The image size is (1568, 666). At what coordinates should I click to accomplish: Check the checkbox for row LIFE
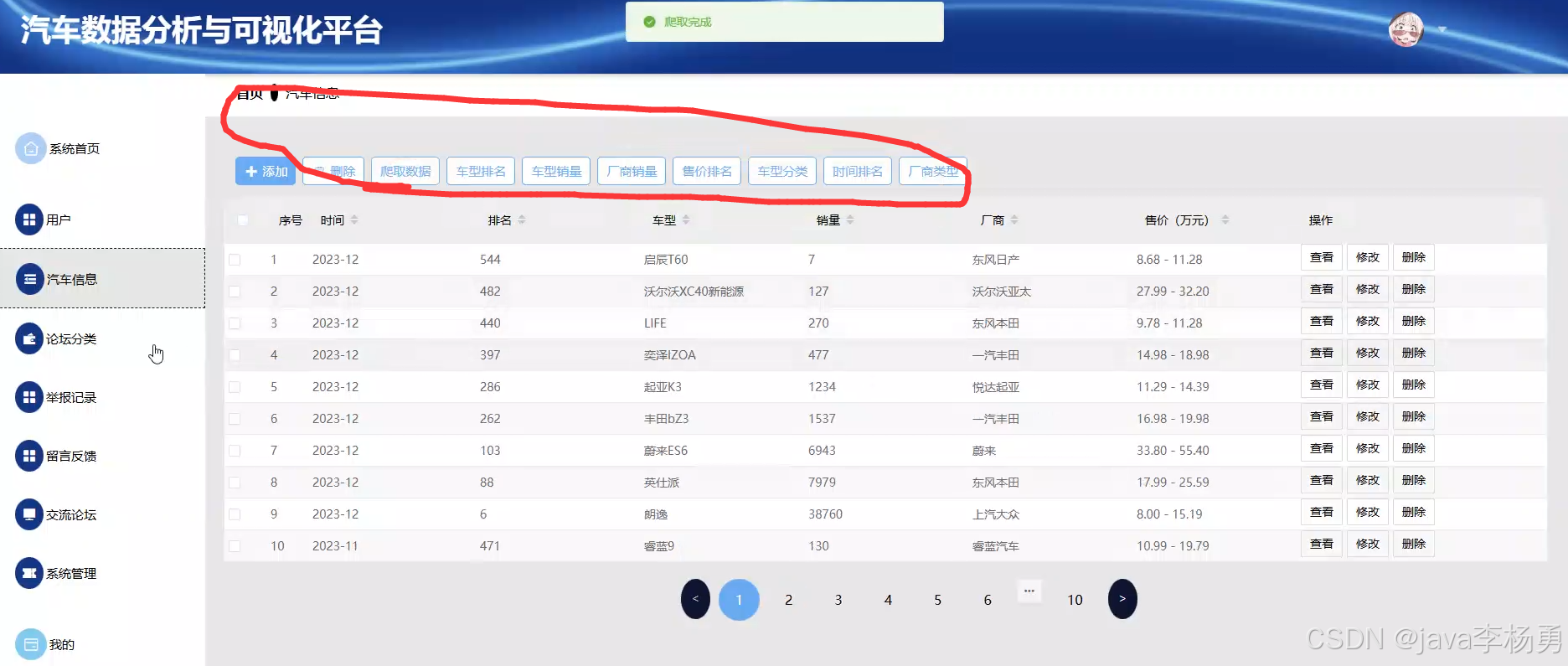235,323
